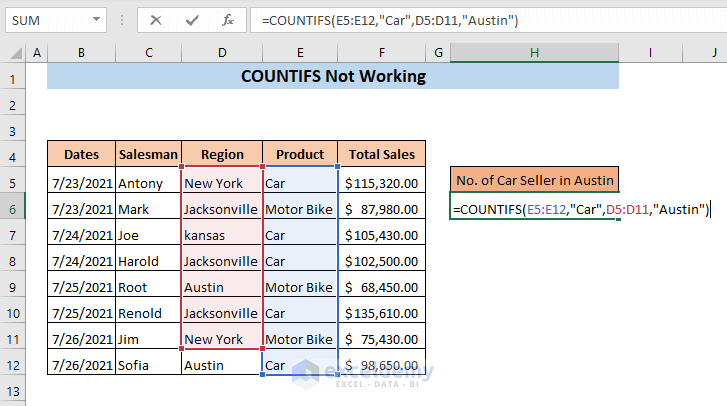Expand the Name Box dropdown arrow
This screenshot has width=727, height=406.
point(97,20)
